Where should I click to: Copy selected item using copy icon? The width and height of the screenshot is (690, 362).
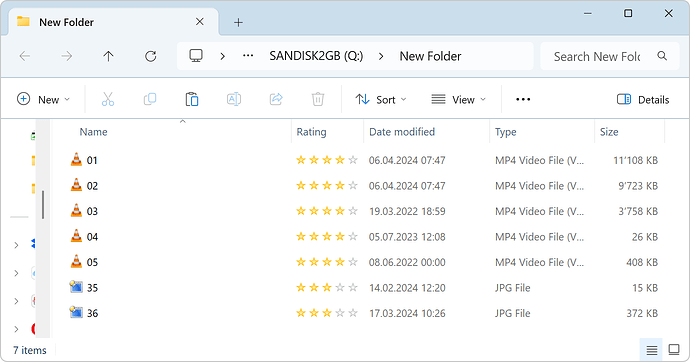[150, 99]
